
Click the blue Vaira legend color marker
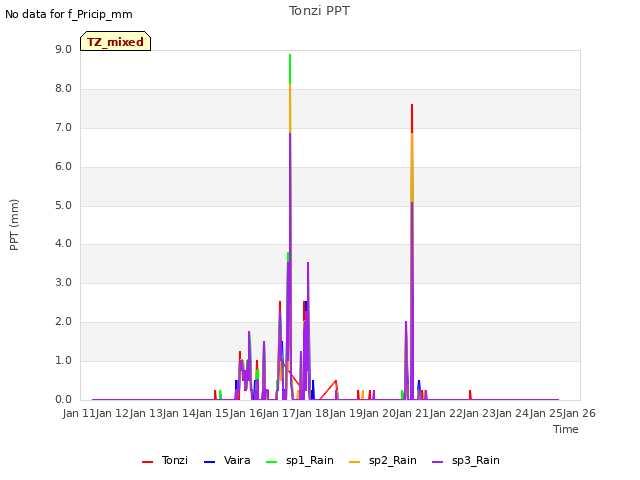[209, 462]
